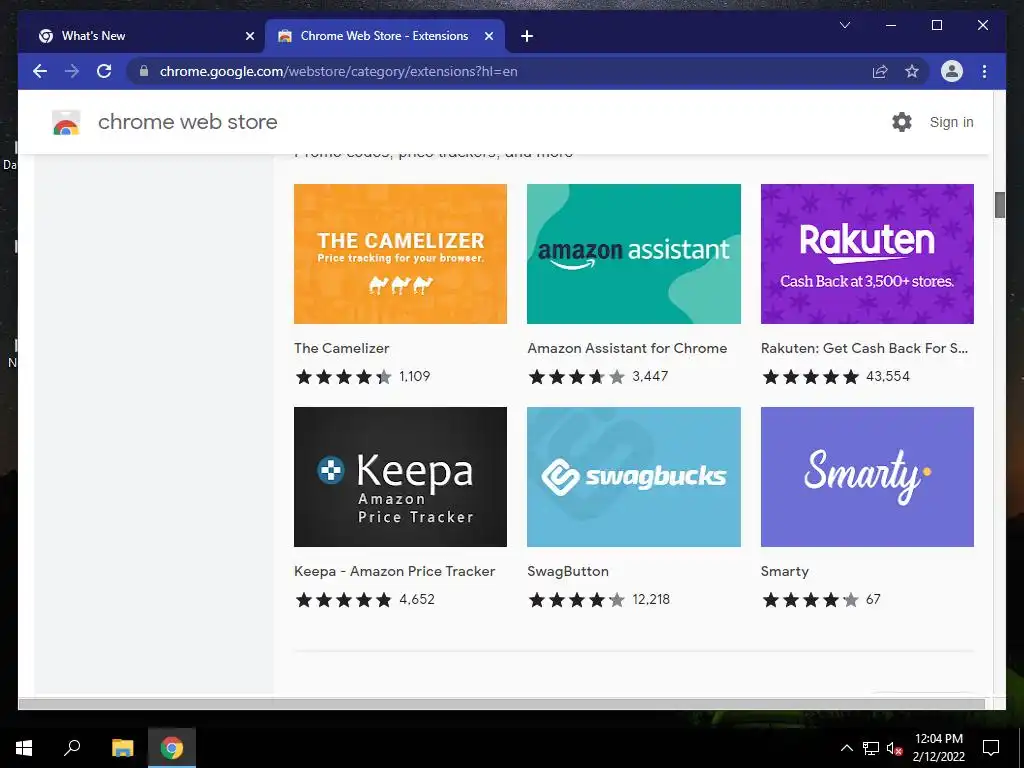Share this page using the share icon

tap(880, 71)
